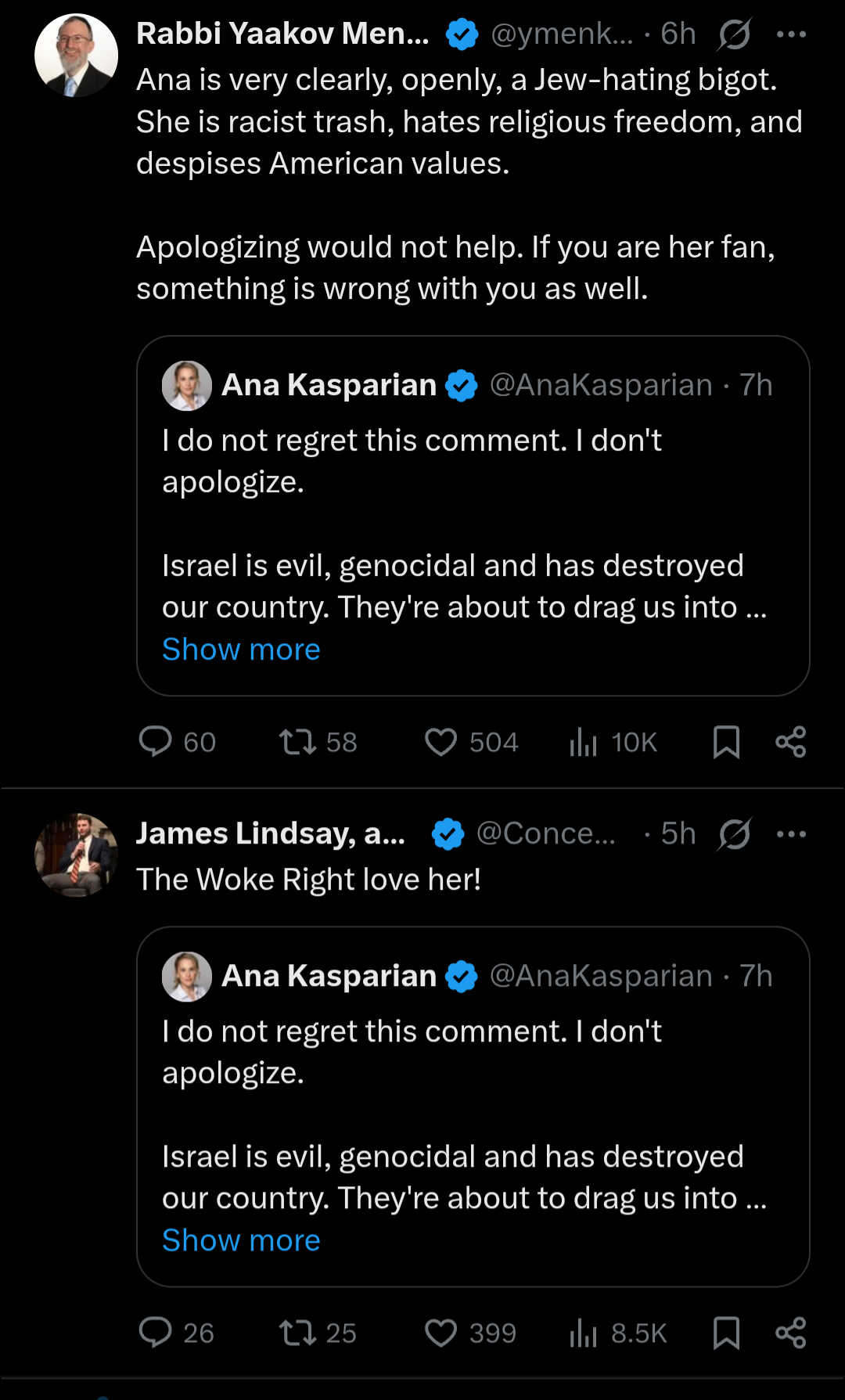Like James Lindsay's post with 399 likes
Viewport: 845px width, 1400px height.
click(x=440, y=1333)
